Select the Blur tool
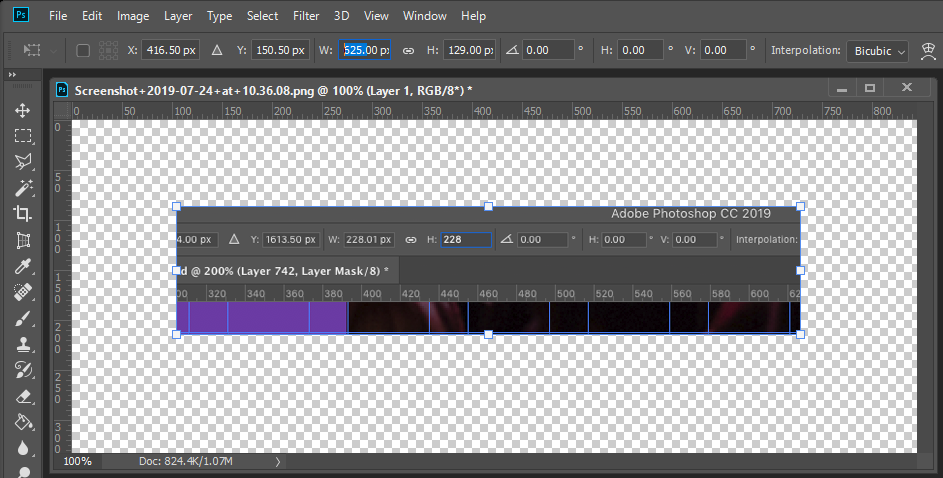The height and width of the screenshot is (478, 943). pyautogui.click(x=23, y=448)
